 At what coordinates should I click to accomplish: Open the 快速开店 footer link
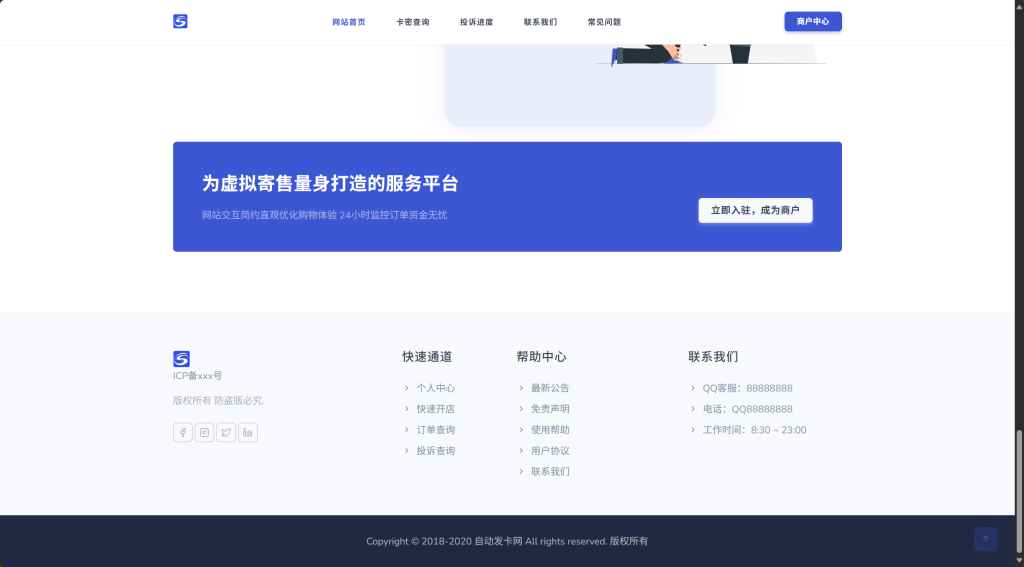coord(436,409)
